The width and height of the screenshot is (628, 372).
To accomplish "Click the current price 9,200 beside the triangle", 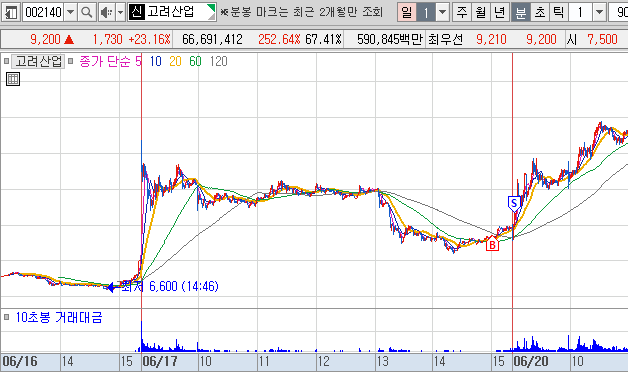I will 45,39.
